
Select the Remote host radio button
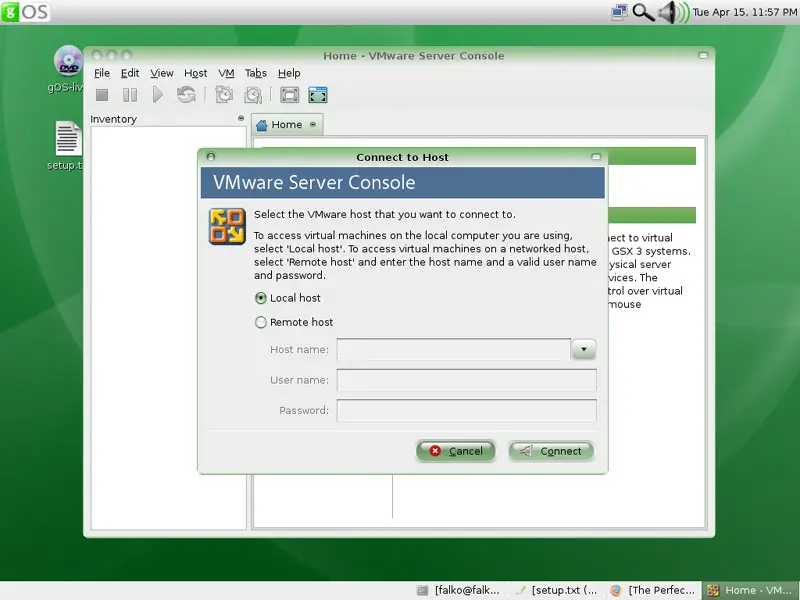point(261,322)
